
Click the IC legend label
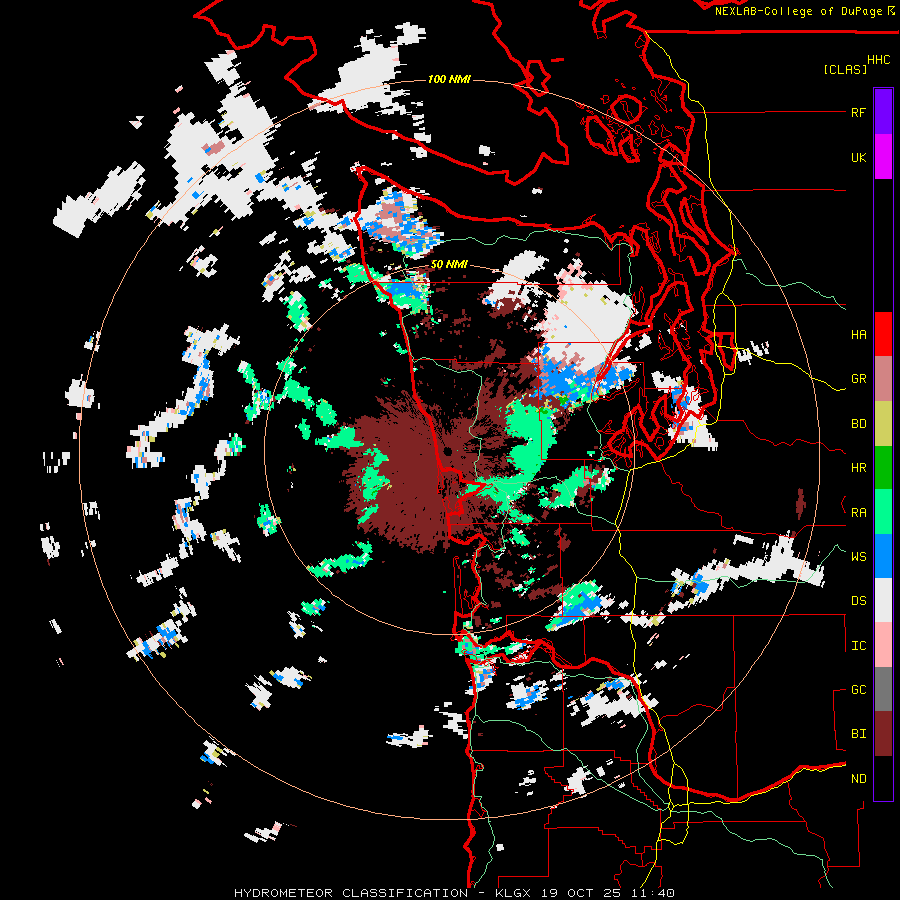(x=858, y=646)
